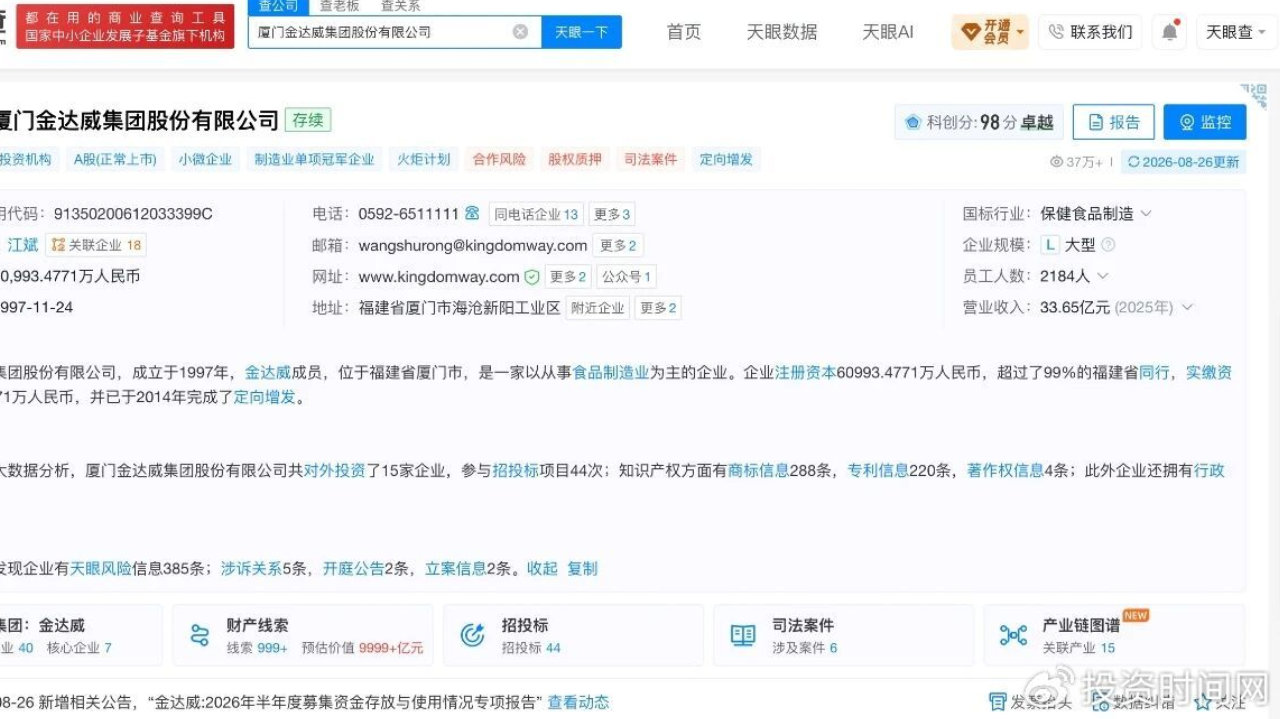Click 对外投资 link in summary
The image size is (1280, 719).
(335, 470)
